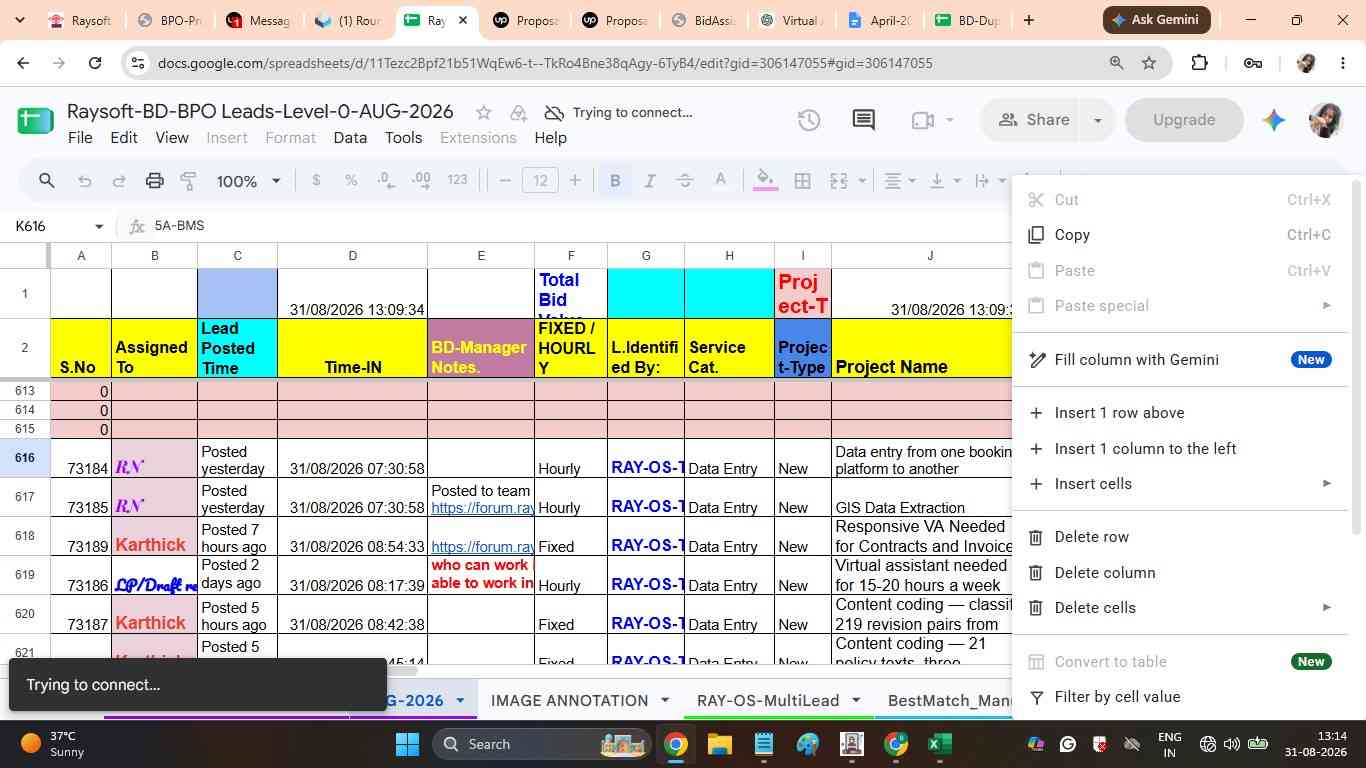Switch to IMAGE ANNOTATION sheet tab
Screen dimensions: 1366x768
click(x=570, y=701)
